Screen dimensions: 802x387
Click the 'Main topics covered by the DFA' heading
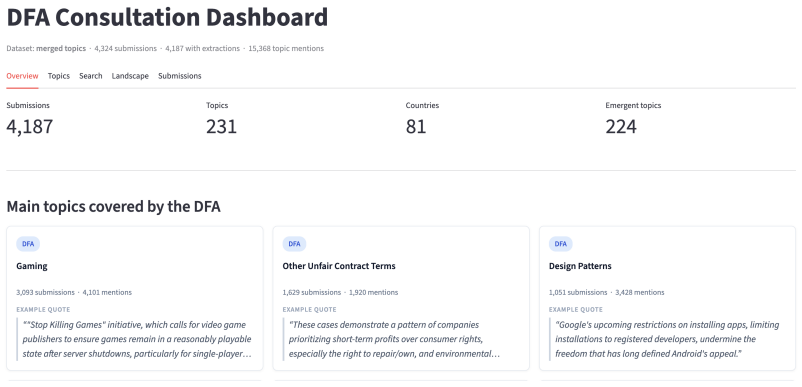coord(114,207)
